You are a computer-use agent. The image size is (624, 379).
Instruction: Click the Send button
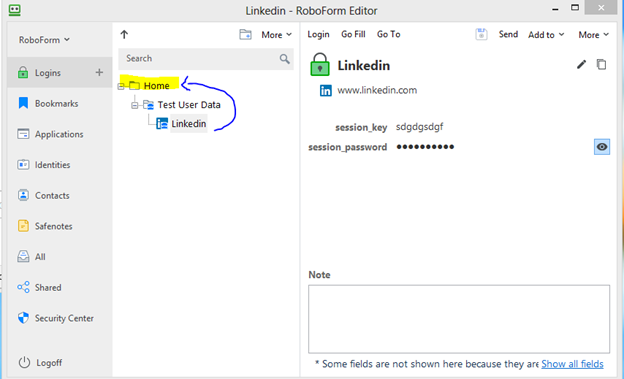tap(508, 34)
